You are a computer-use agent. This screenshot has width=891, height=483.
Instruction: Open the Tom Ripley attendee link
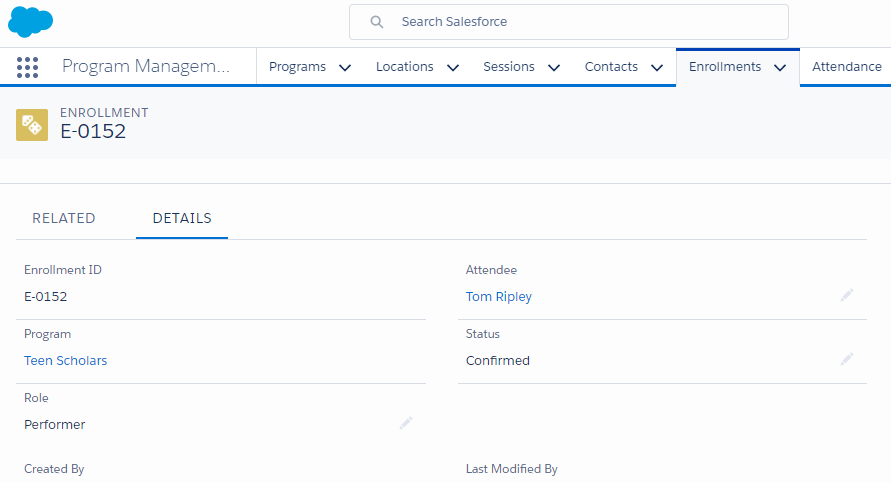(499, 297)
